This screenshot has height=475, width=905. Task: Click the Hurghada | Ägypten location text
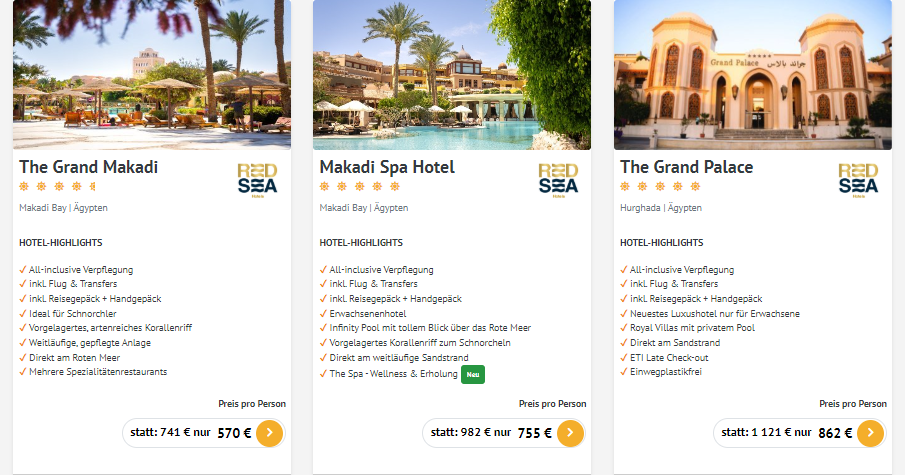tap(661, 208)
